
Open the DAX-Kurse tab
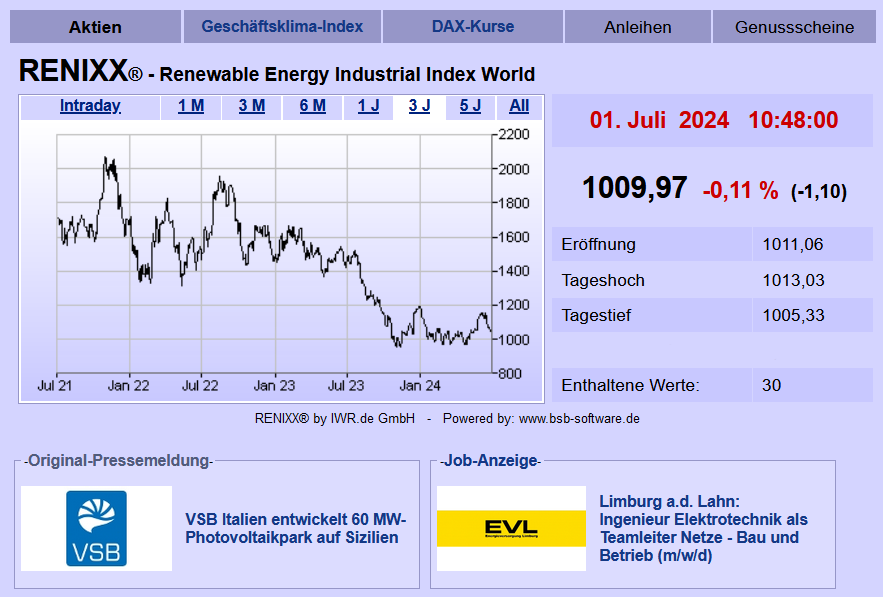[472, 26]
